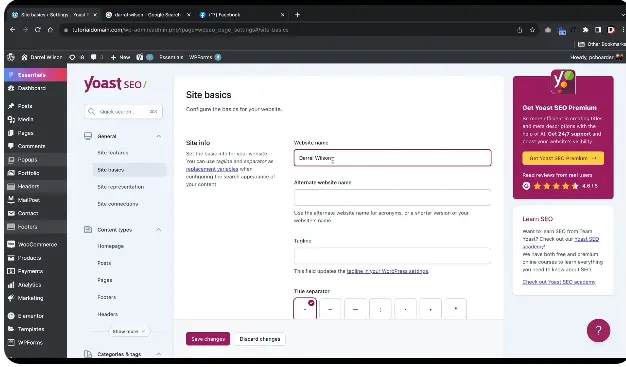626x367 pixels.
Task: Click Get Yoast SEO Premium button
Action: [563, 158]
